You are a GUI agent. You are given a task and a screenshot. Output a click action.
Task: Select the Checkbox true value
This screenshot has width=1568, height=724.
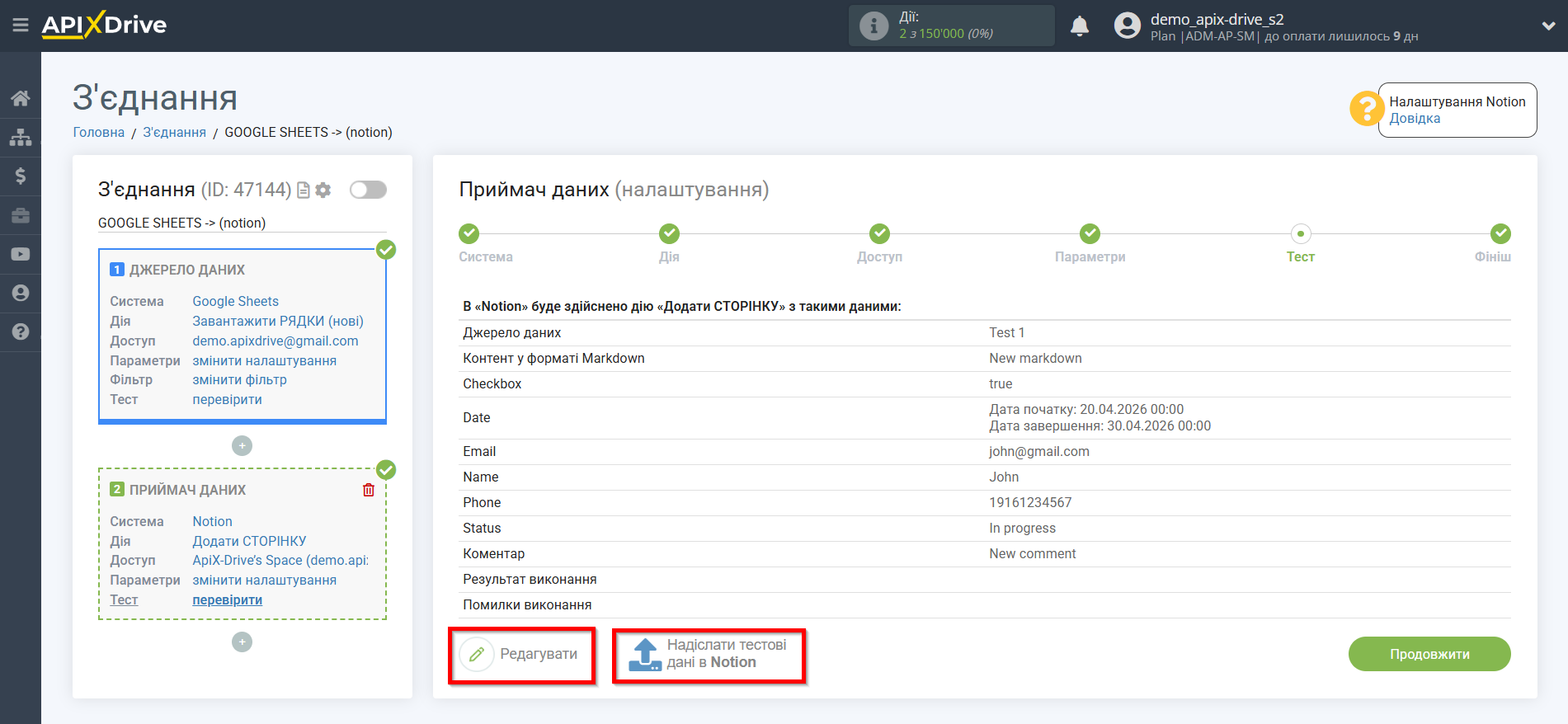1001,384
